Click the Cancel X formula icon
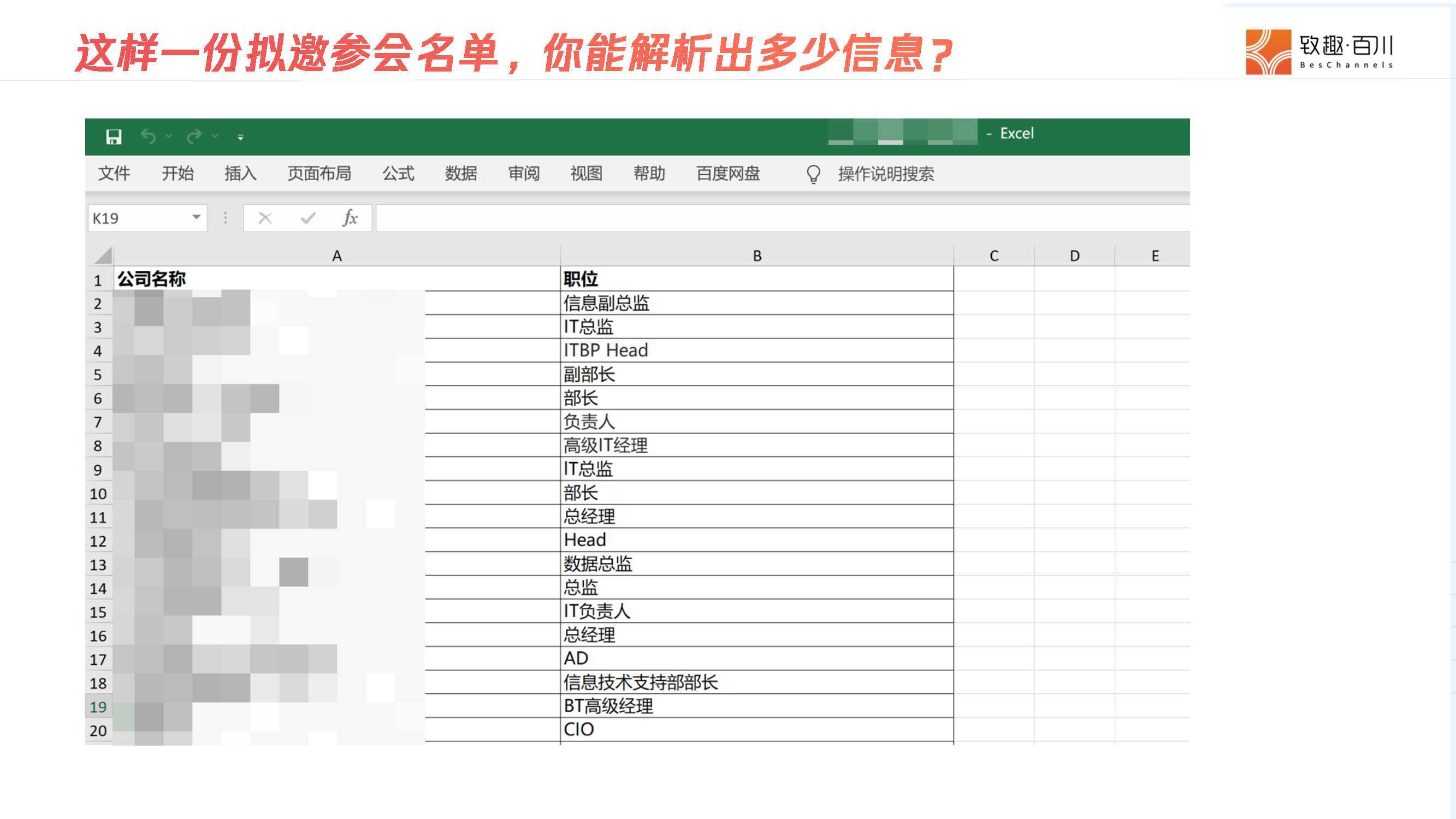This screenshot has width=1456, height=819. [x=265, y=218]
